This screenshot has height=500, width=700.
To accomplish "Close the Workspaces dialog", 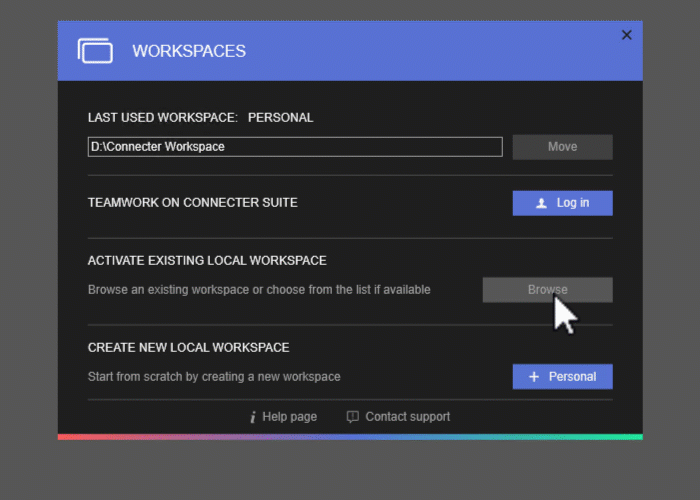I will click(626, 35).
